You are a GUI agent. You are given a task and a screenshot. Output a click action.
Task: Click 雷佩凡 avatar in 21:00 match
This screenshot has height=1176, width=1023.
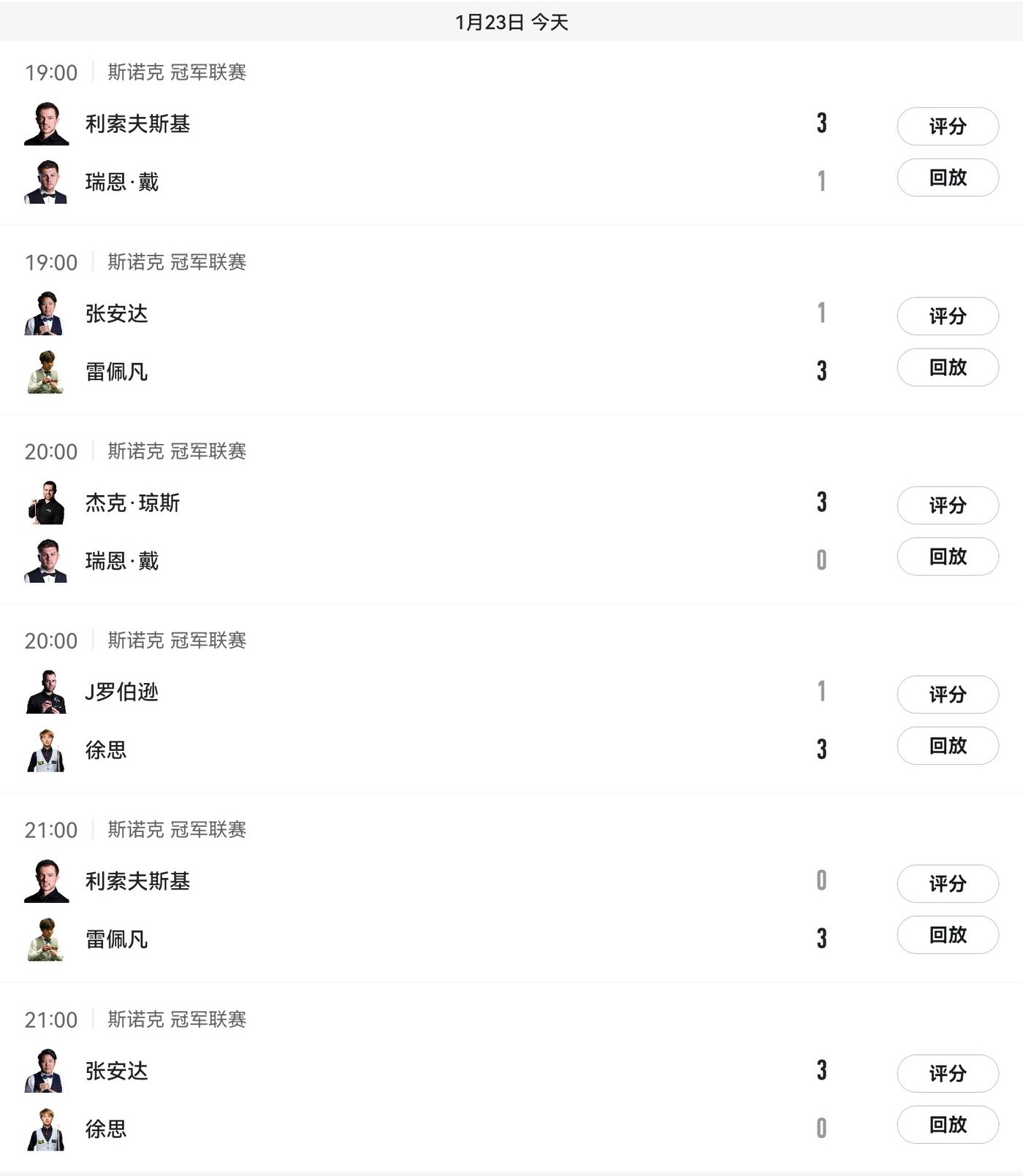pos(45,939)
